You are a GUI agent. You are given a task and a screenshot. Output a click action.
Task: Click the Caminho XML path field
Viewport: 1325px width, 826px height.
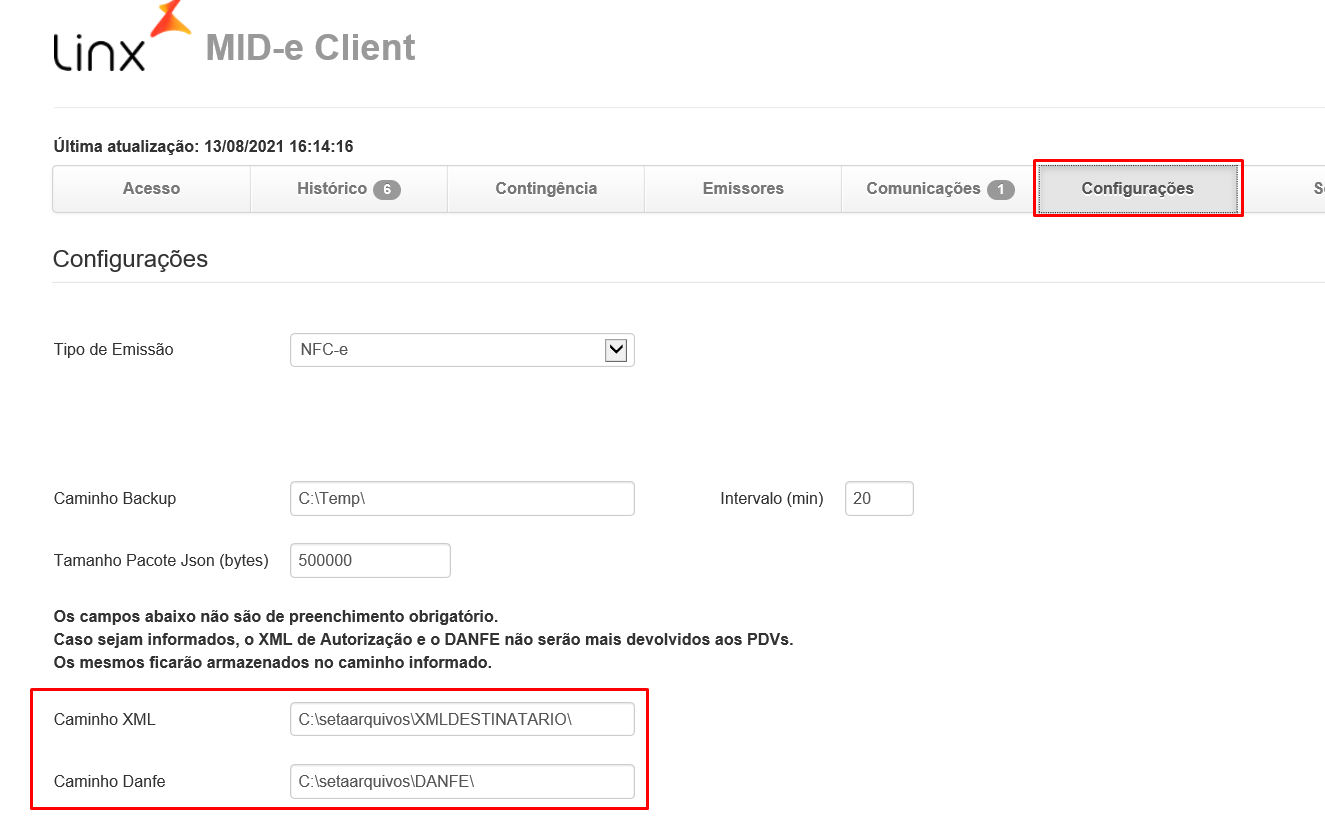pos(462,719)
